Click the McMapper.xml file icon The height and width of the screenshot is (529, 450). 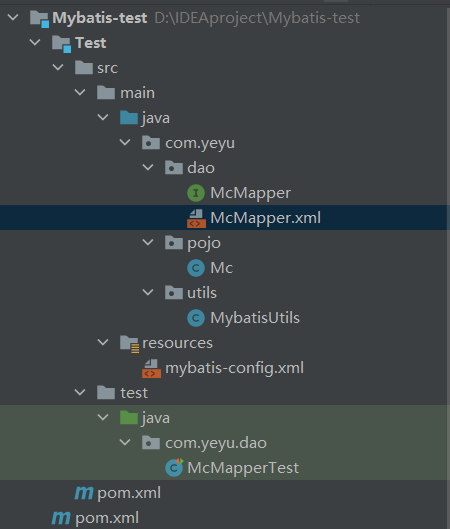point(196,218)
